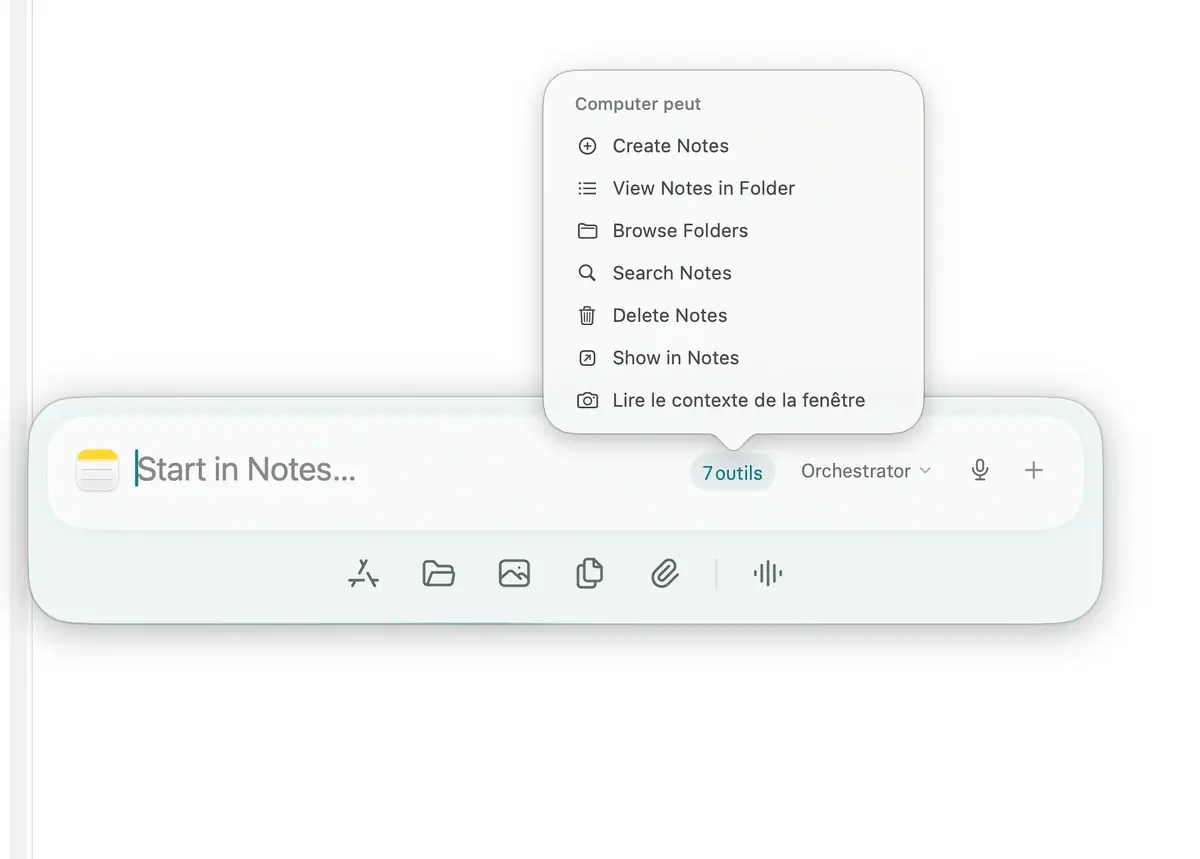Open the Orchestrator model dropdown
This screenshot has width=1200, height=859.
pyautogui.click(x=866, y=471)
